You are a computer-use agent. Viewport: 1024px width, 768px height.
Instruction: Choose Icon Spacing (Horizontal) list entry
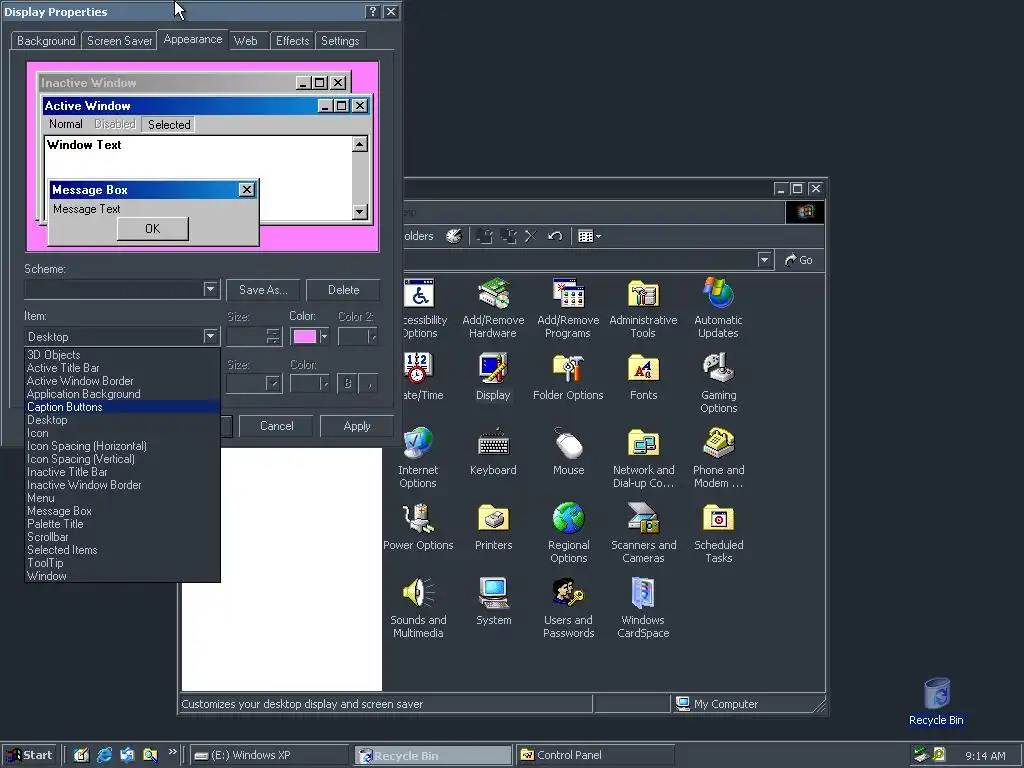(x=122, y=446)
